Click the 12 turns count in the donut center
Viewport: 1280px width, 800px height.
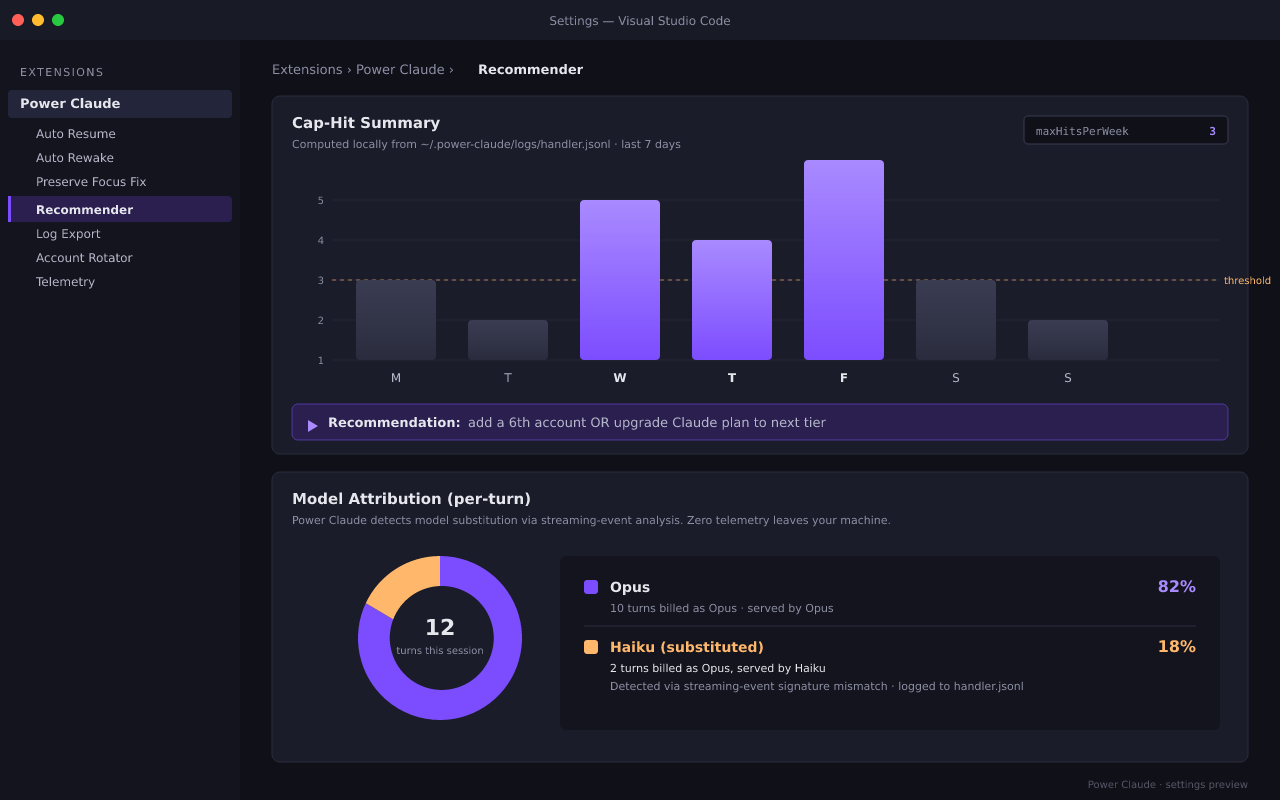440,628
